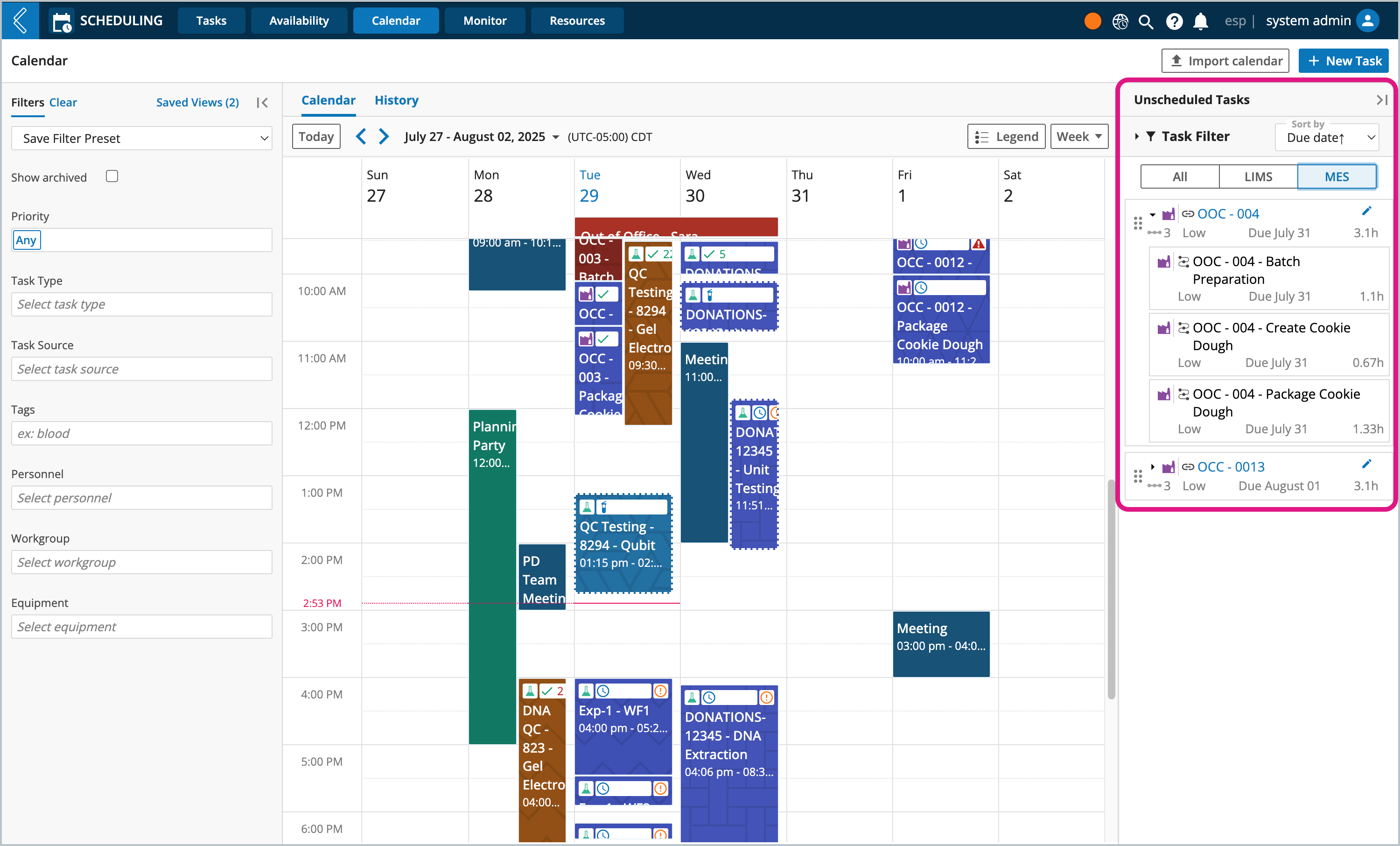
Task: Click the orange alert icon on Exp-1 - WF1 event
Action: pos(660,691)
